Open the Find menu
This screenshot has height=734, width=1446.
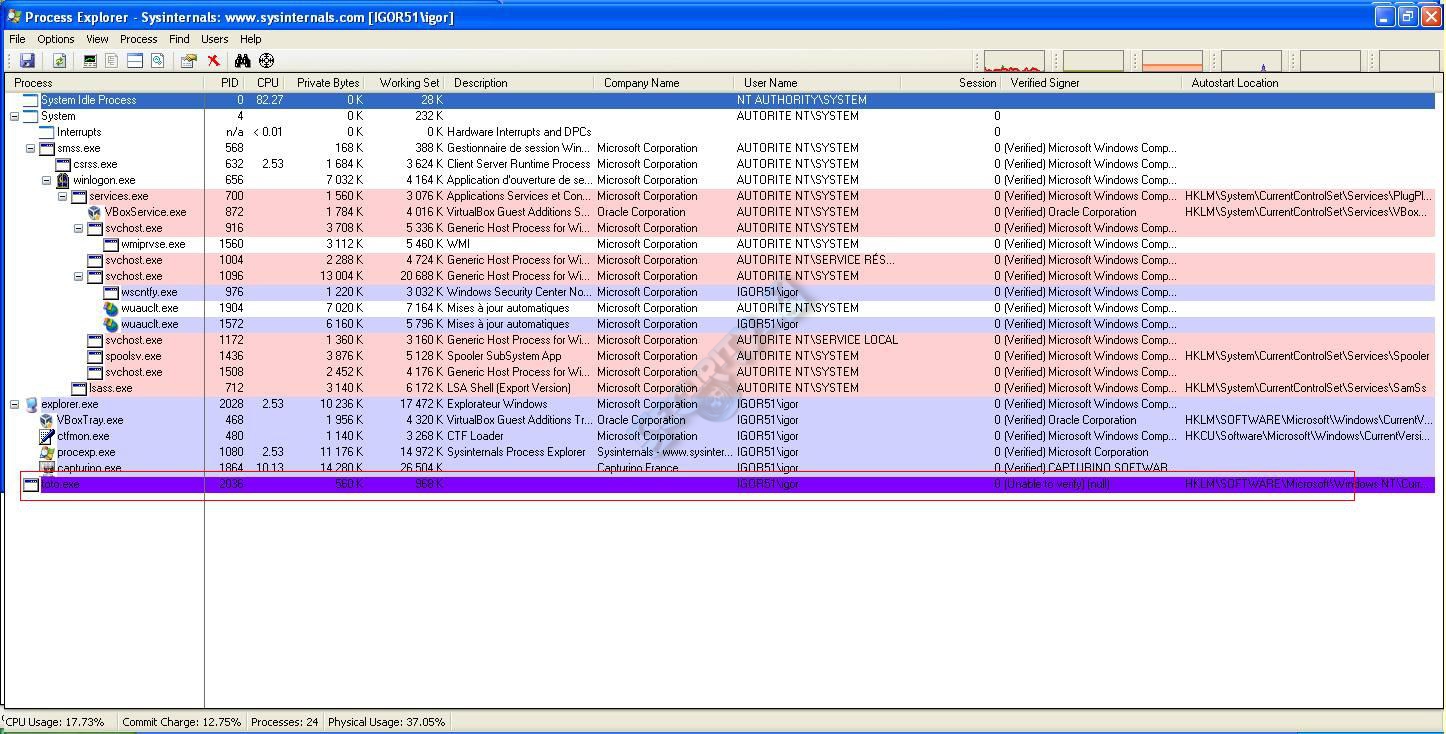click(x=179, y=39)
